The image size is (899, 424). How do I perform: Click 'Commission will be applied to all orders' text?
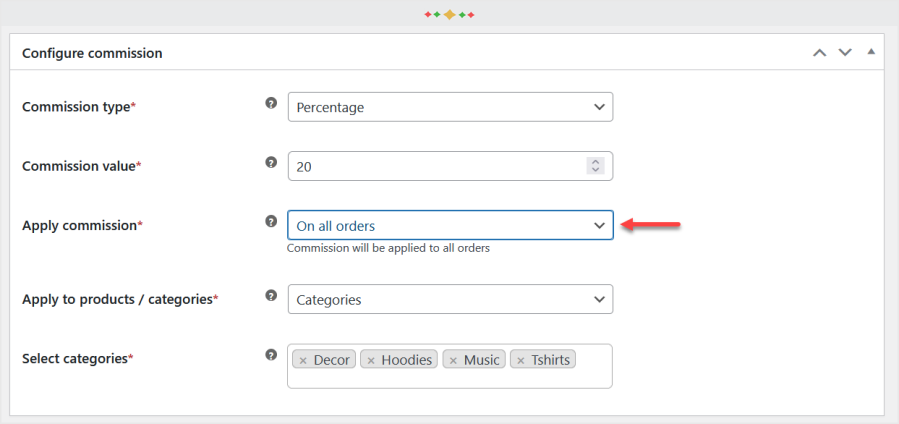[388, 249]
